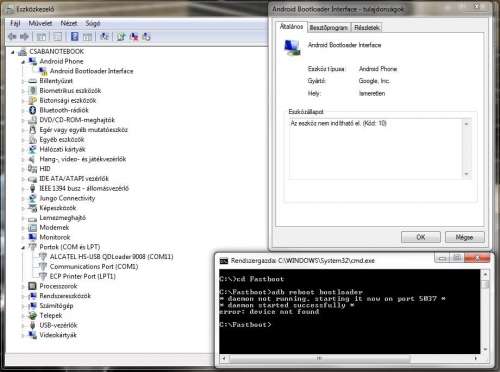
Task: Click the Hálózati kártyák network icon
Action: click(x=33, y=149)
